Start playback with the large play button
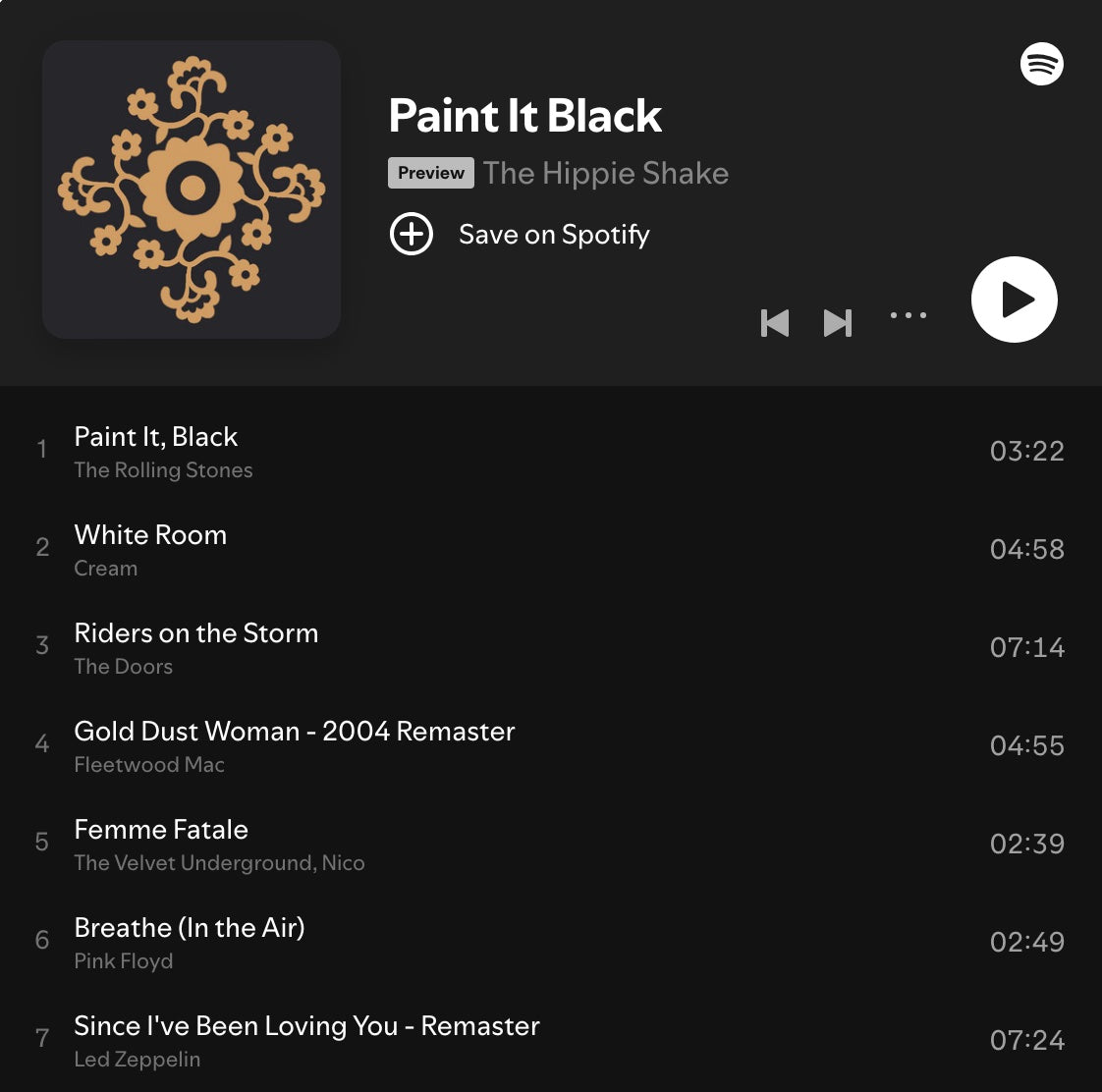This screenshot has height=1092, width=1102. pyautogui.click(x=1014, y=300)
